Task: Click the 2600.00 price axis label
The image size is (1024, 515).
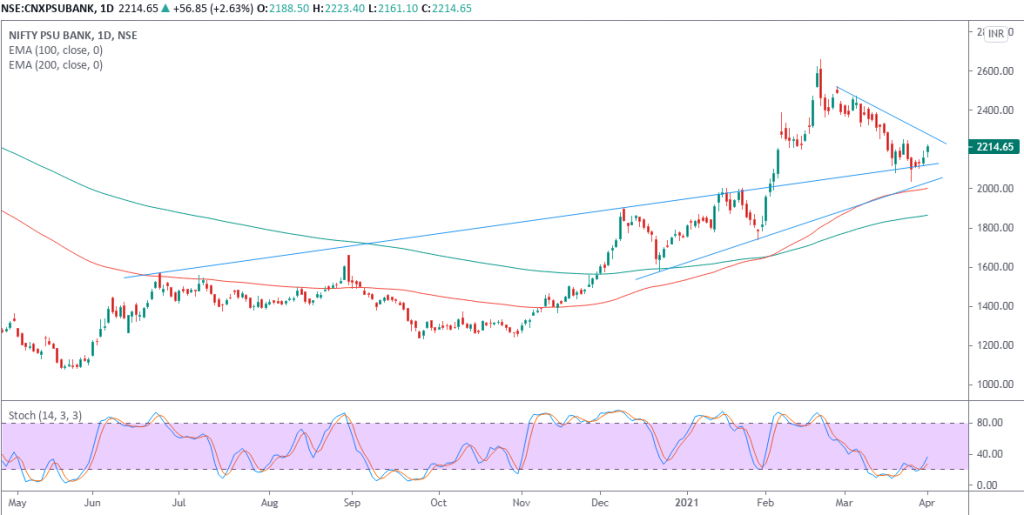Action: (995, 71)
